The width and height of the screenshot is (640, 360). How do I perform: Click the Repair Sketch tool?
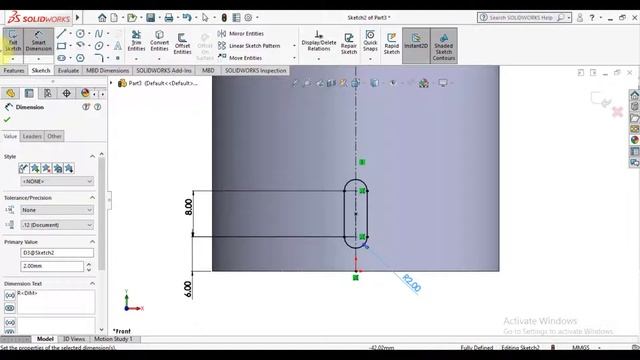[x=349, y=43]
